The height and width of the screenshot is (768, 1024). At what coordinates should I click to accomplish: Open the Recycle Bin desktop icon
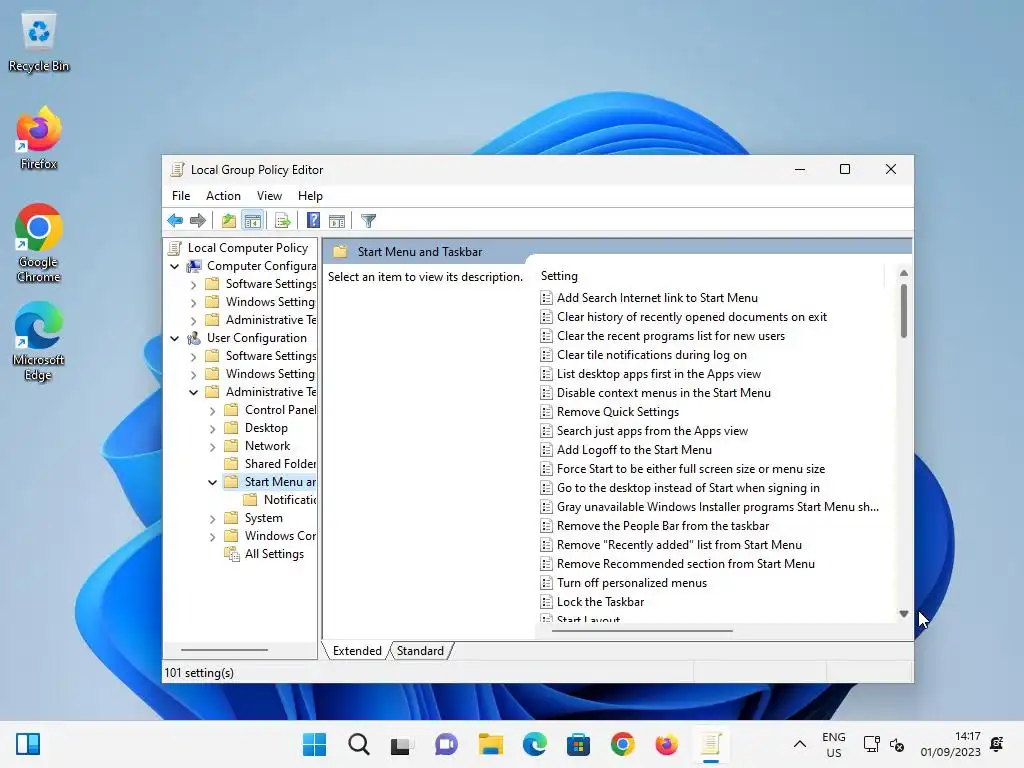point(39,42)
